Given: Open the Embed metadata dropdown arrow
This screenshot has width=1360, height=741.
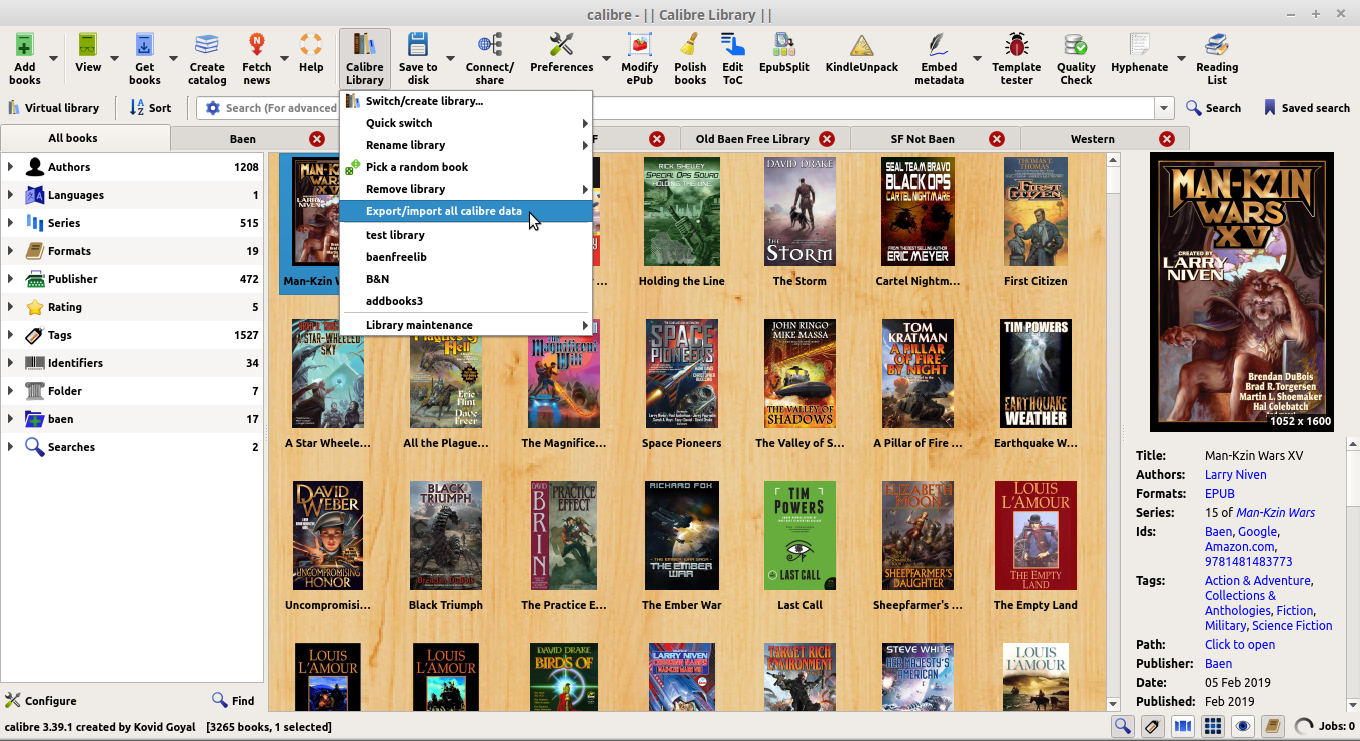Looking at the screenshot, I should (x=977, y=59).
